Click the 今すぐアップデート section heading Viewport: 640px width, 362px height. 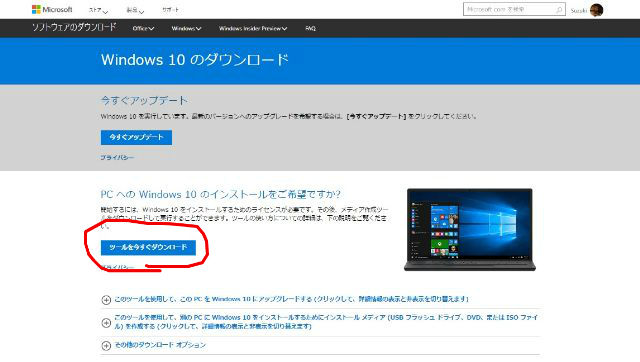click(x=144, y=100)
